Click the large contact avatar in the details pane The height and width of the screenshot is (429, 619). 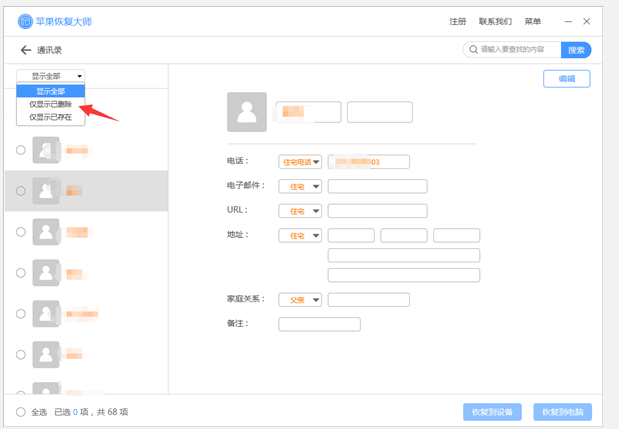pos(247,112)
